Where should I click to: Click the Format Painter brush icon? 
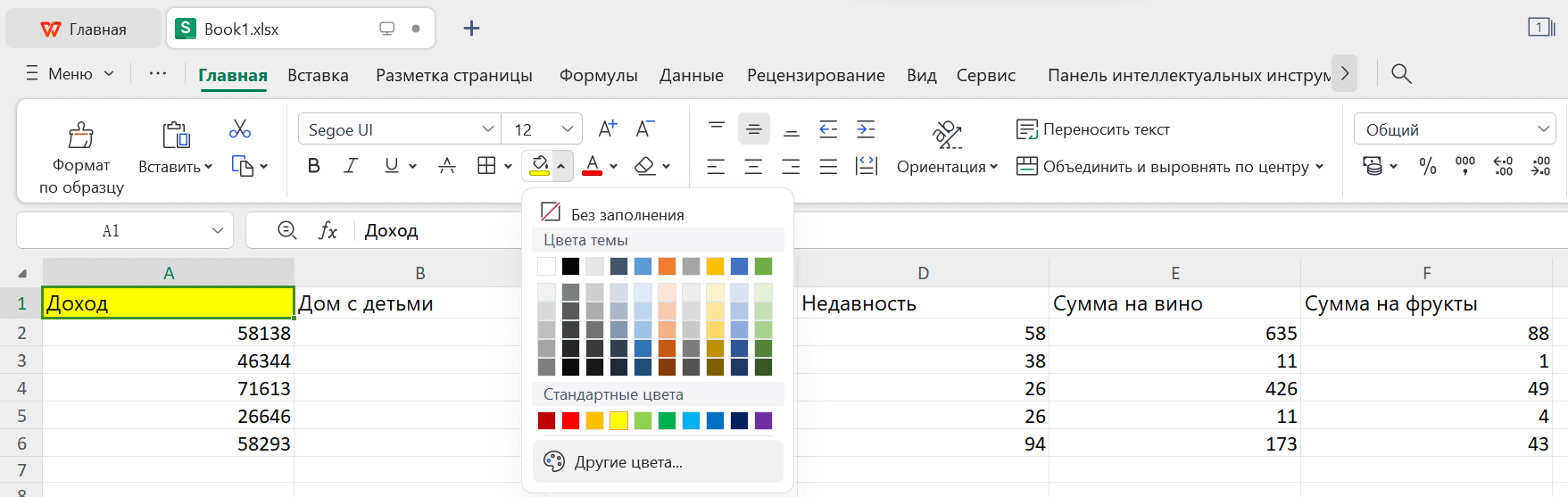coord(81,136)
